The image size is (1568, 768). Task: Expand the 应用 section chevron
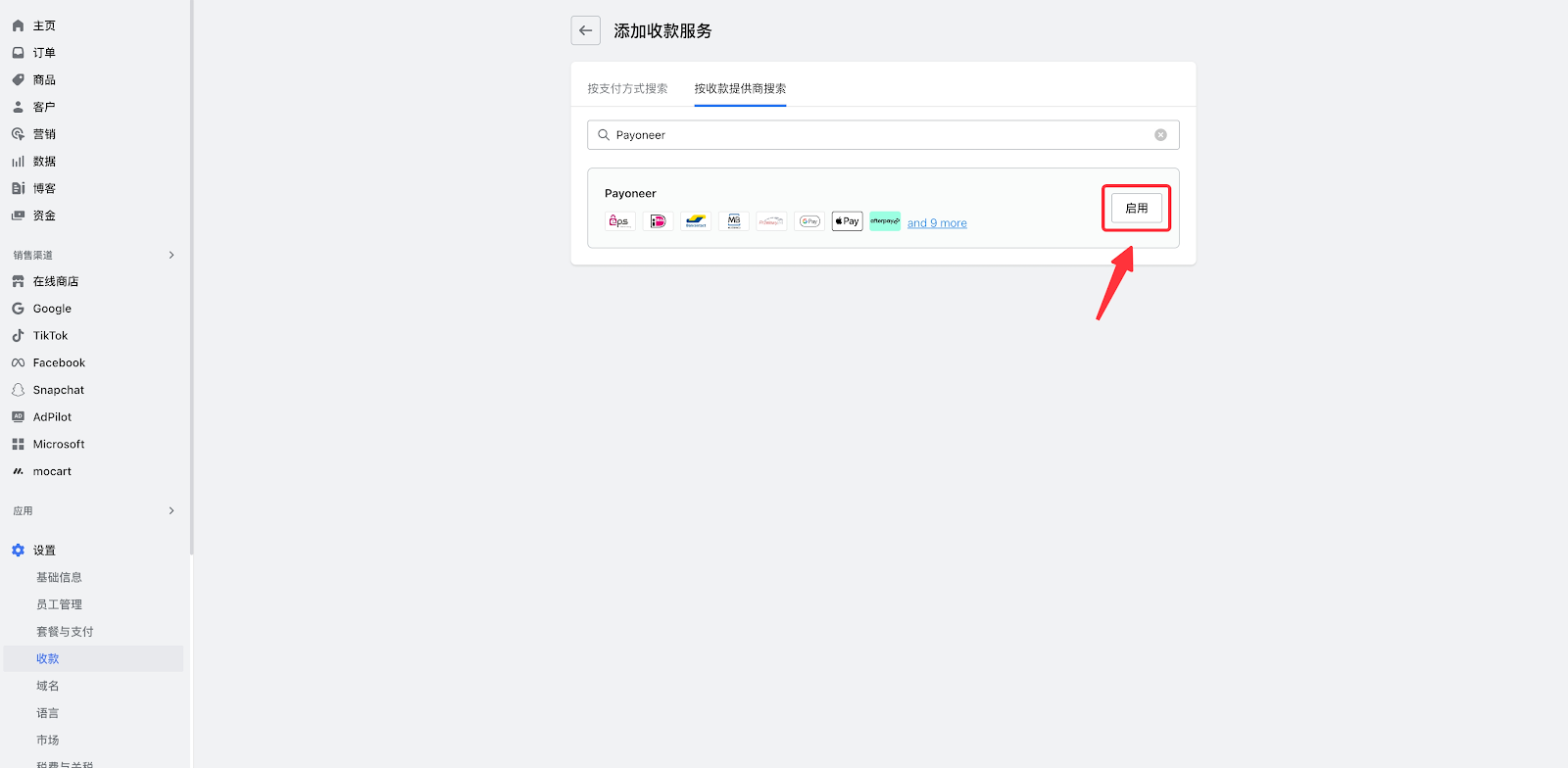coord(171,510)
